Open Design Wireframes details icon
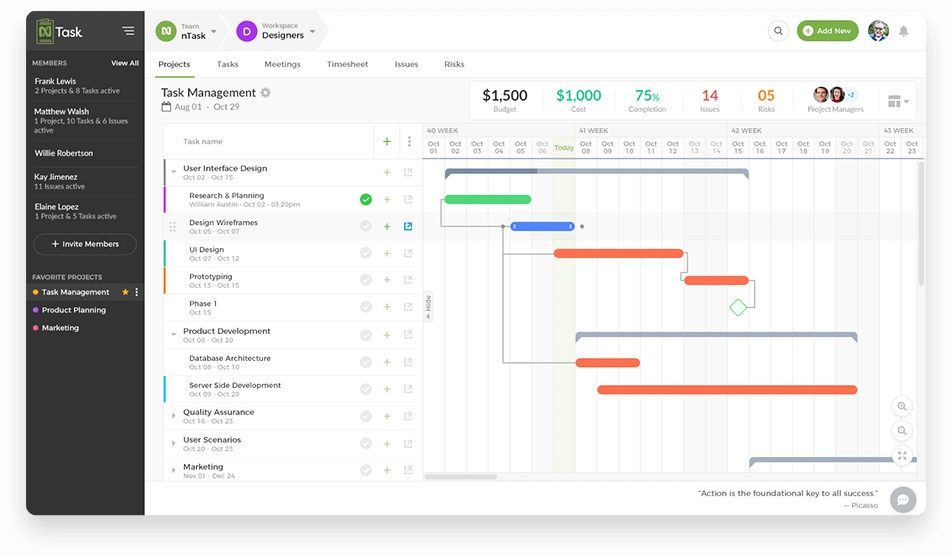 click(x=408, y=226)
